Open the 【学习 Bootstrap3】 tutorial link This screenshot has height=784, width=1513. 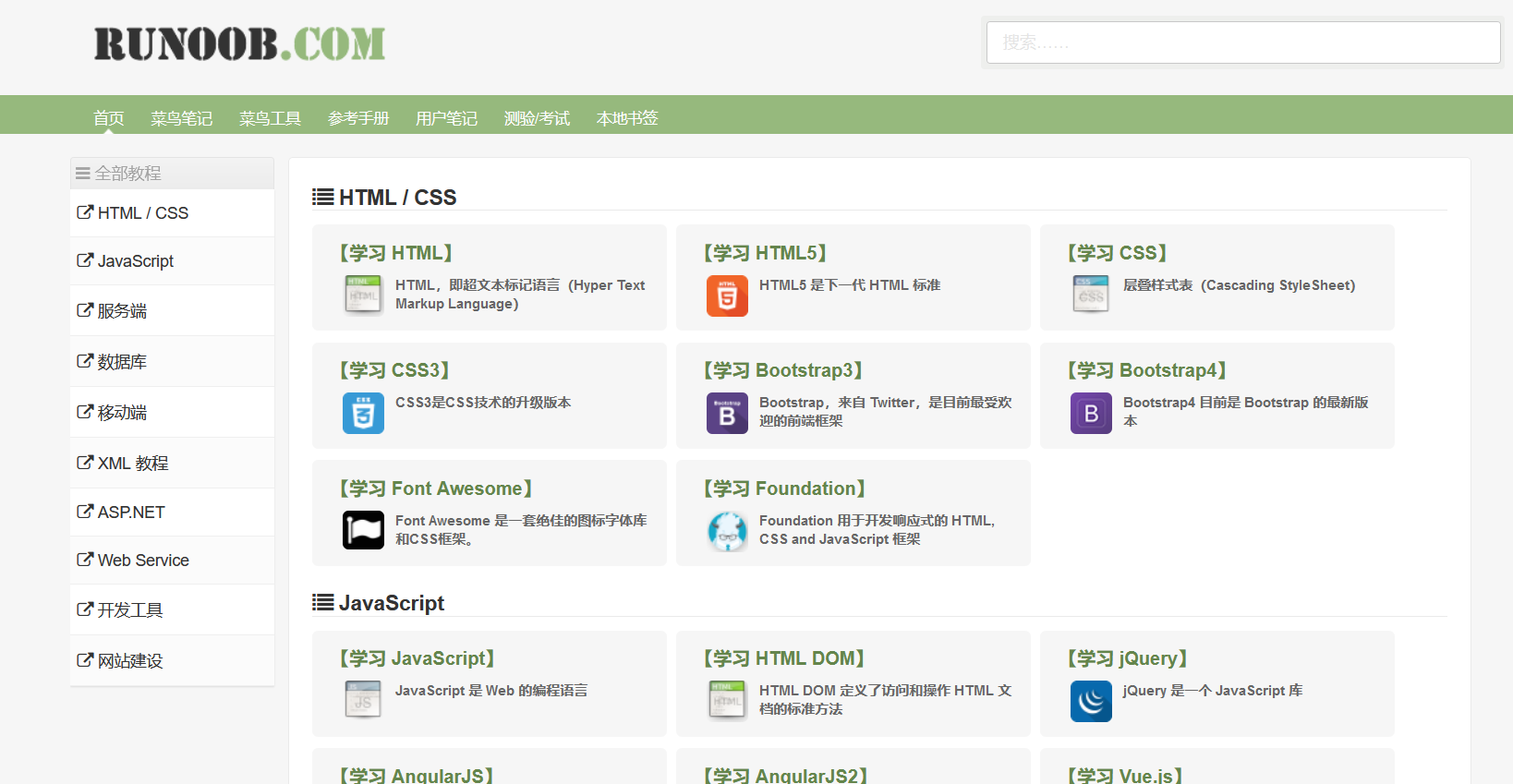[783, 370]
